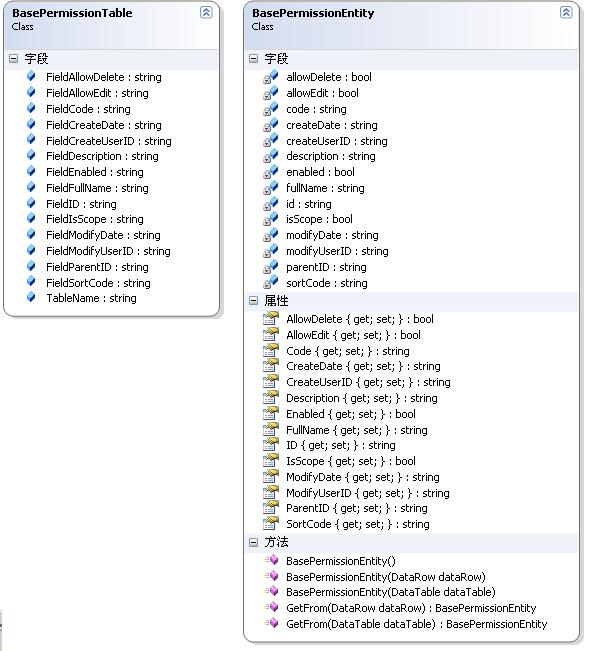Select 'FieldModifyDate : string' row

coord(103,235)
